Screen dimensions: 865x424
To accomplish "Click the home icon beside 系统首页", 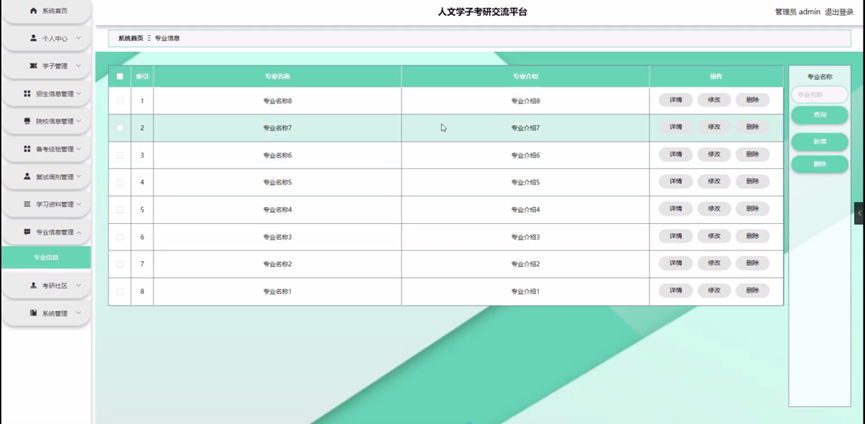I will point(34,11).
